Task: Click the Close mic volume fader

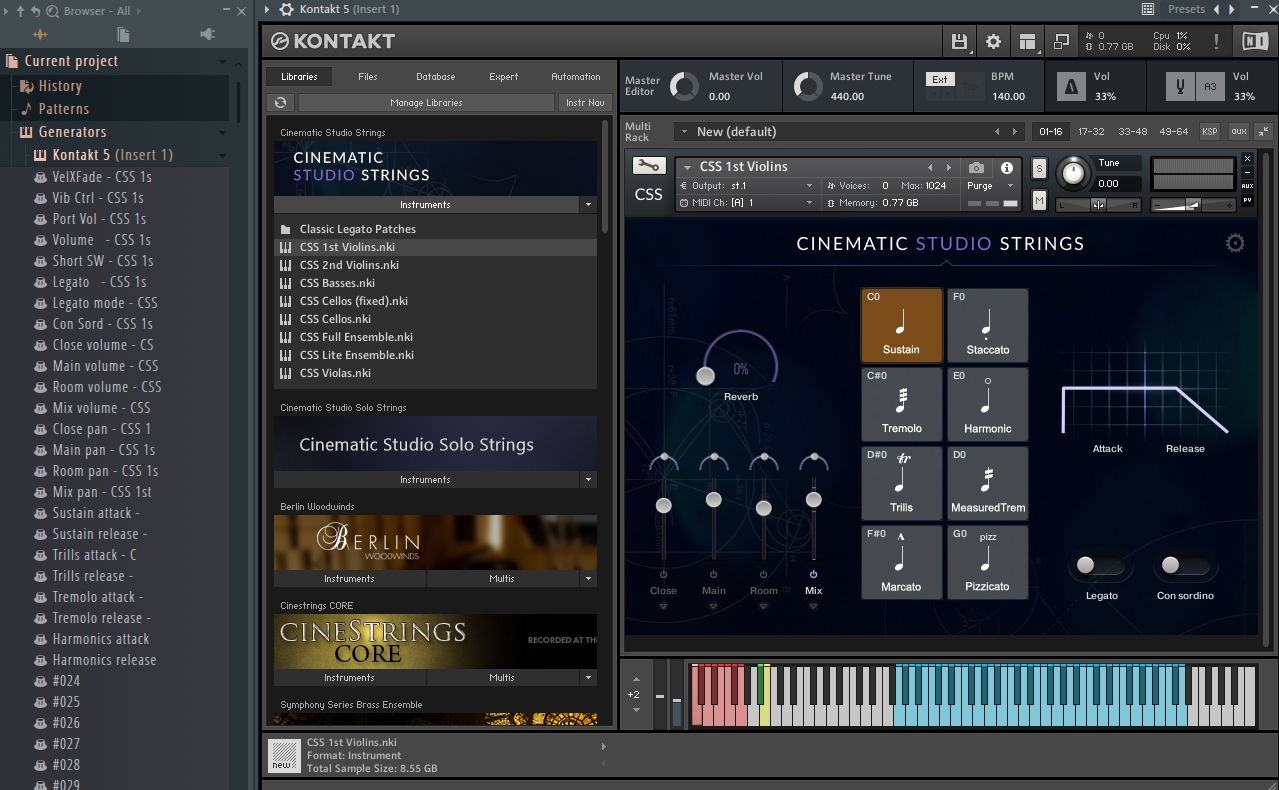Action: coord(663,505)
